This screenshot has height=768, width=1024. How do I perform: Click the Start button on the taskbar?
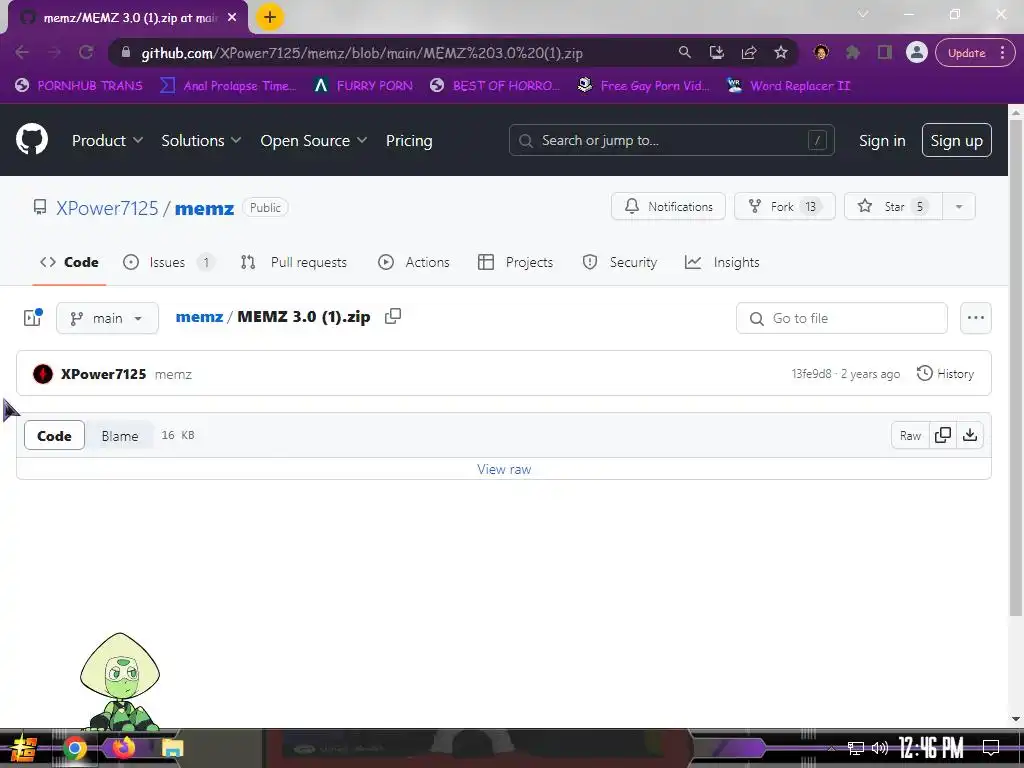tap(24, 748)
